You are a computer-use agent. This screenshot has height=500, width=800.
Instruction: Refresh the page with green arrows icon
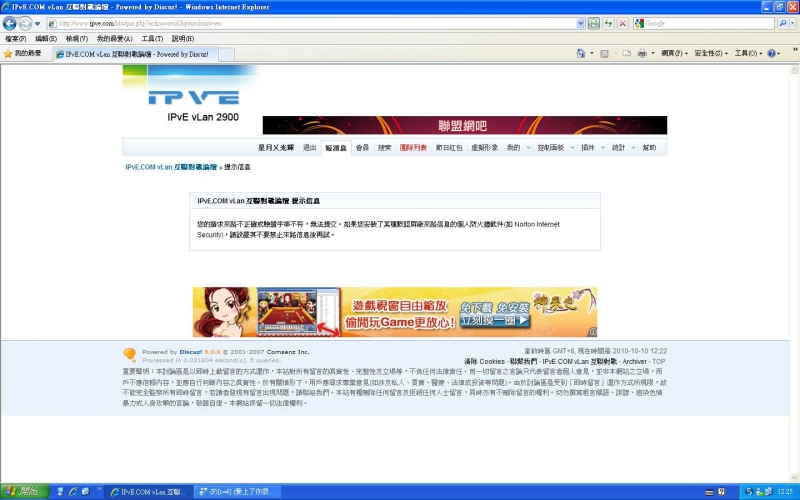608,23
